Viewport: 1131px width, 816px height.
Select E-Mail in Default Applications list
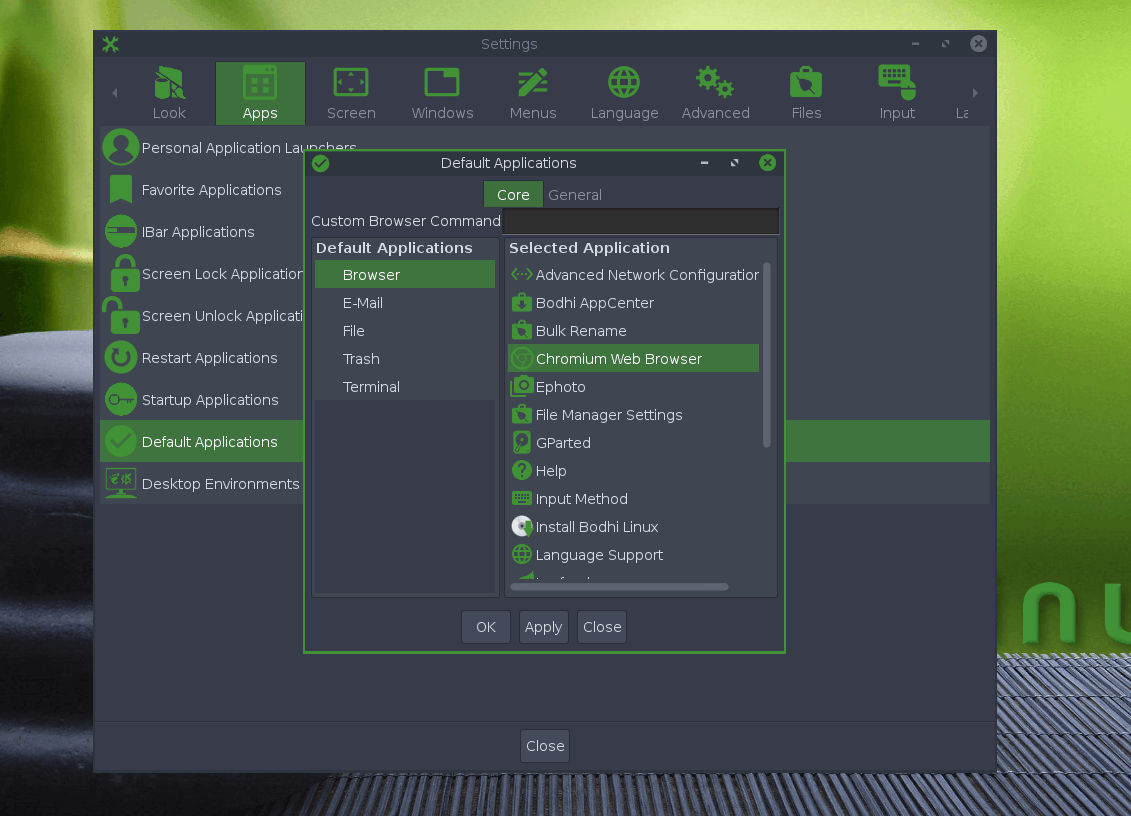tap(363, 303)
